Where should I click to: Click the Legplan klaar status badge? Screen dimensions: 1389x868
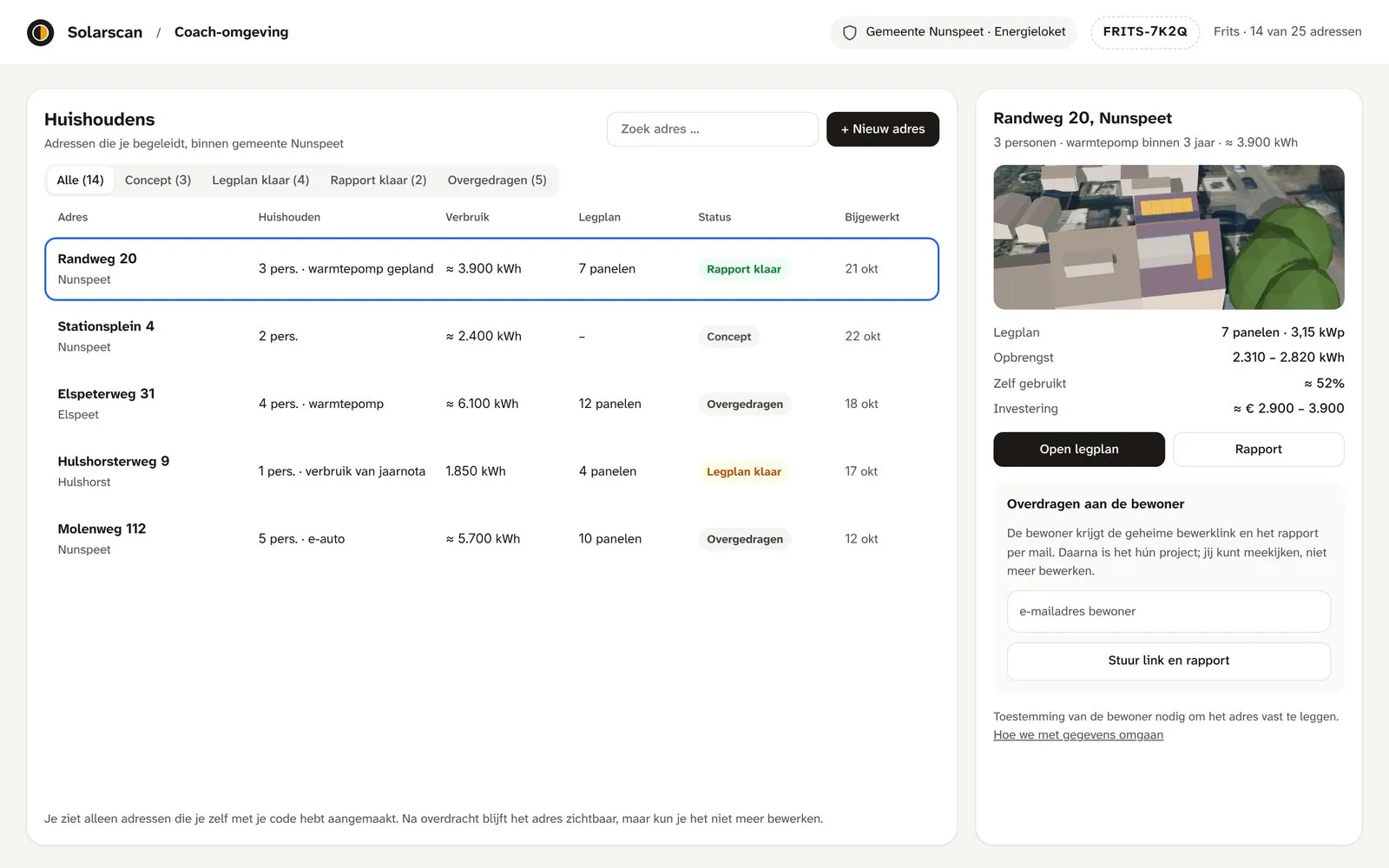[744, 471]
